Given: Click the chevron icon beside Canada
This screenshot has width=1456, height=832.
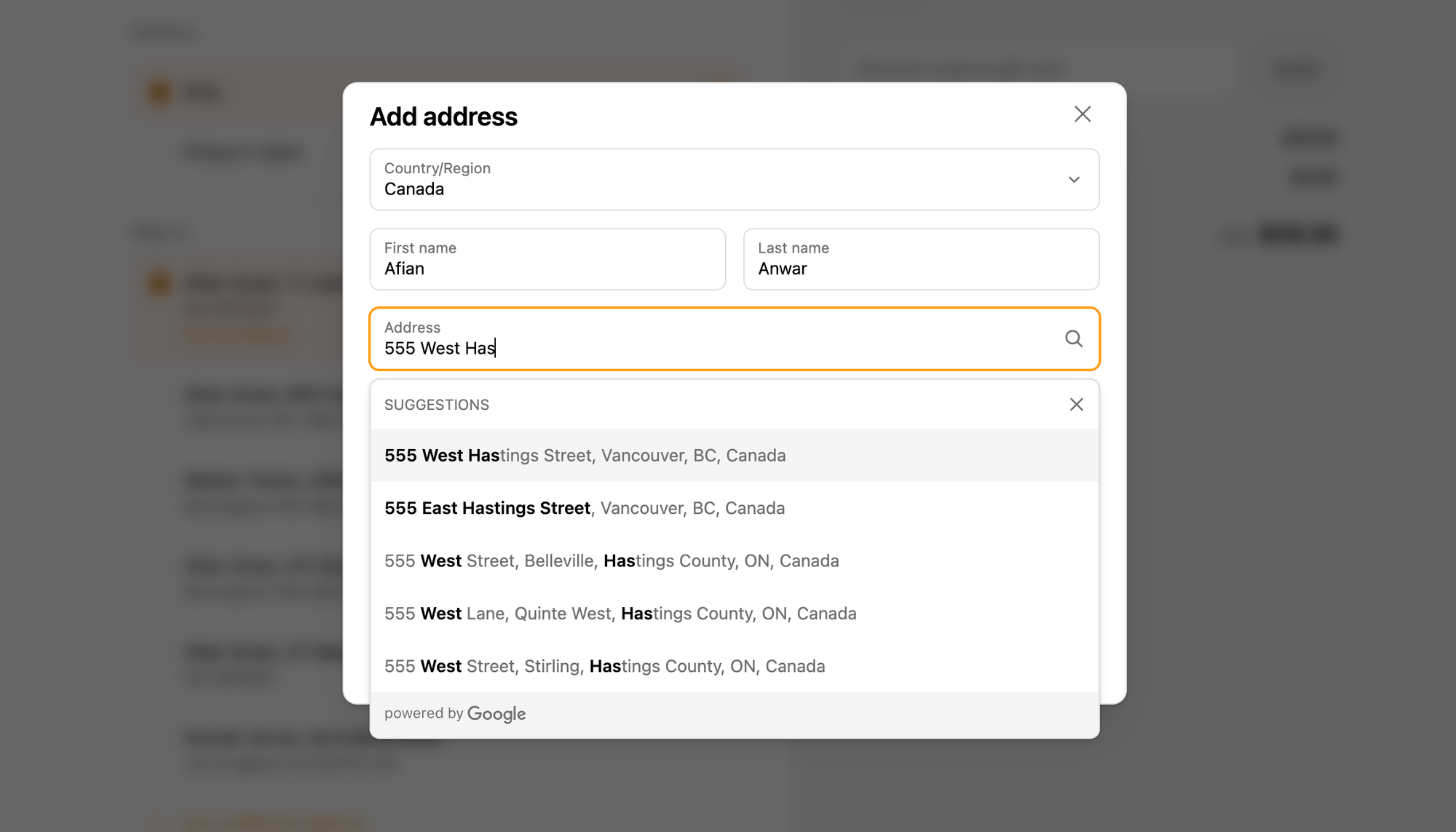Looking at the screenshot, I should (1073, 179).
